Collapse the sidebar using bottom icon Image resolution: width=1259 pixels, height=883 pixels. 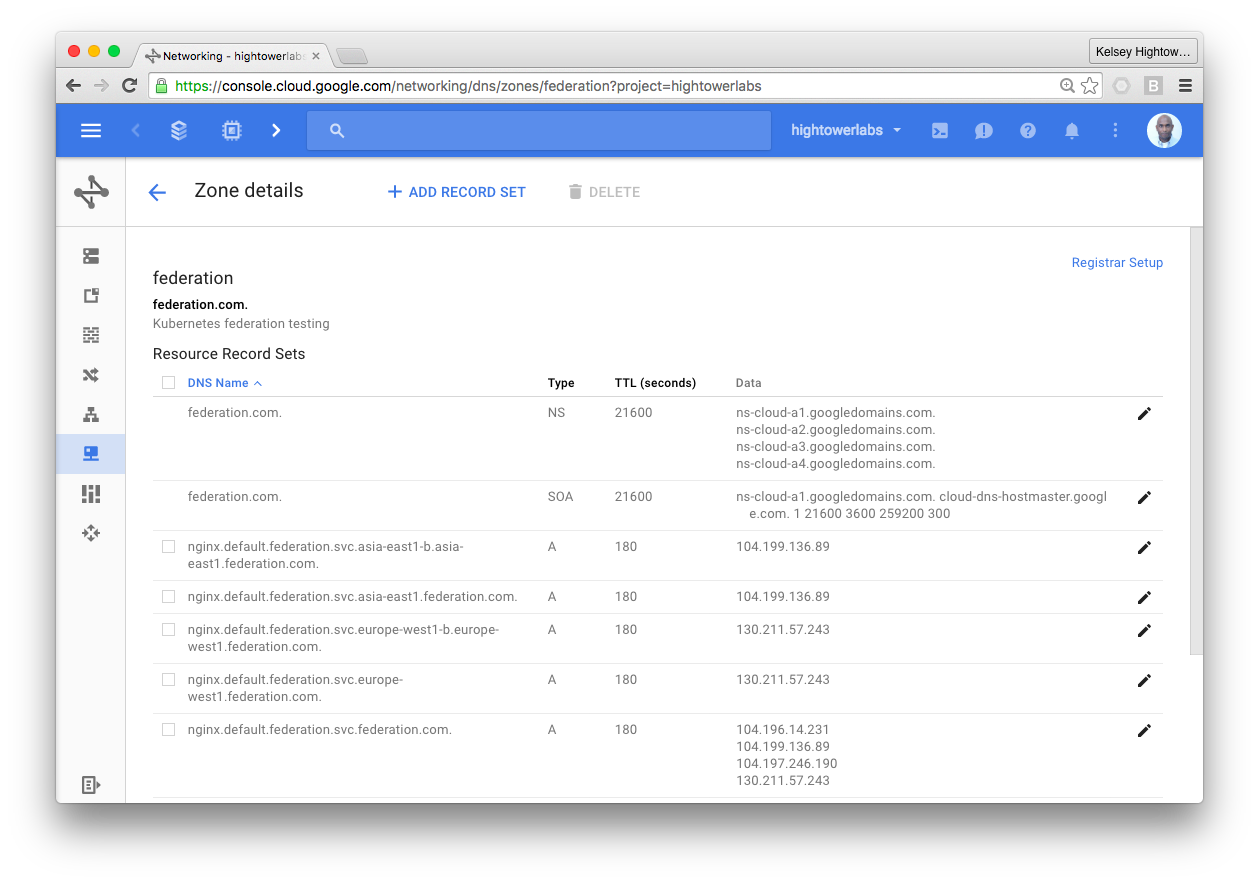(x=91, y=785)
